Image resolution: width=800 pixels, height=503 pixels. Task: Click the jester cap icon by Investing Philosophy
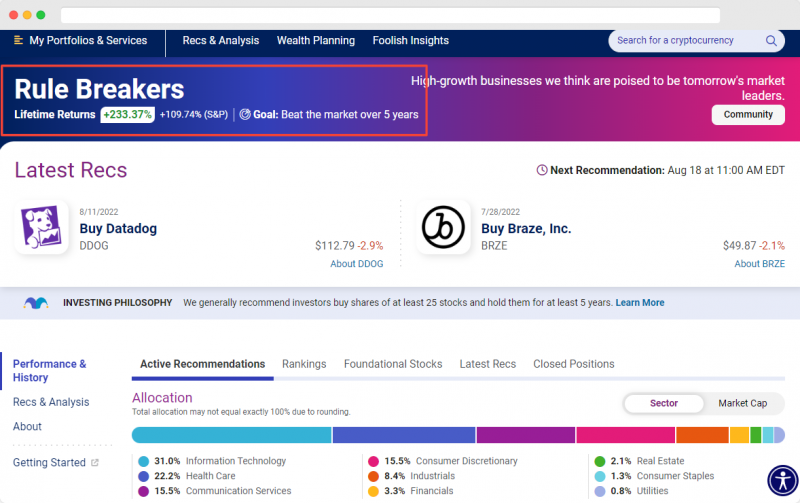[x=36, y=303]
